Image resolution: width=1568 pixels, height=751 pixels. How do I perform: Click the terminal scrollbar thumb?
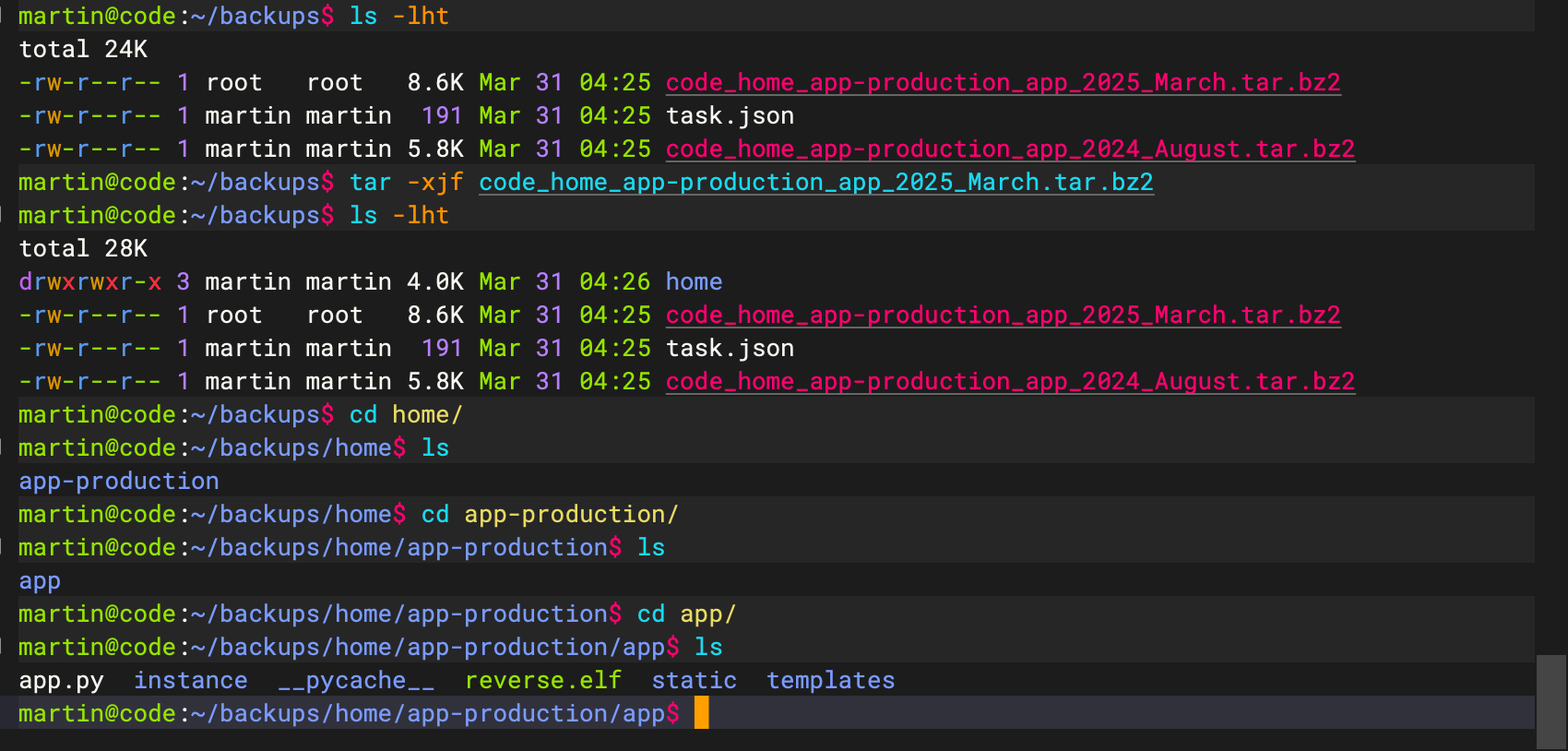tap(1550, 701)
